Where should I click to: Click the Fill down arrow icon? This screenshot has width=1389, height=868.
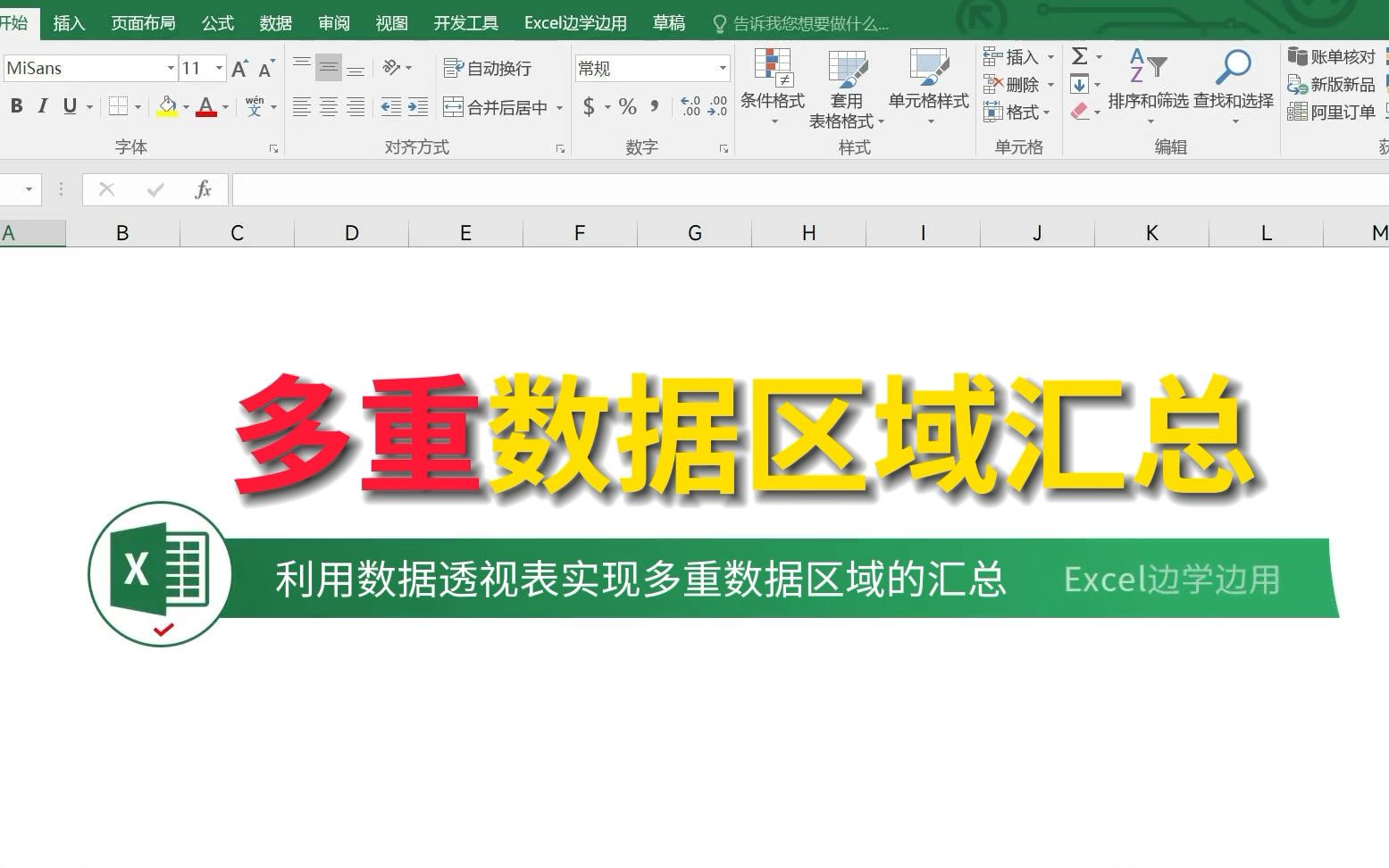coord(1080,85)
